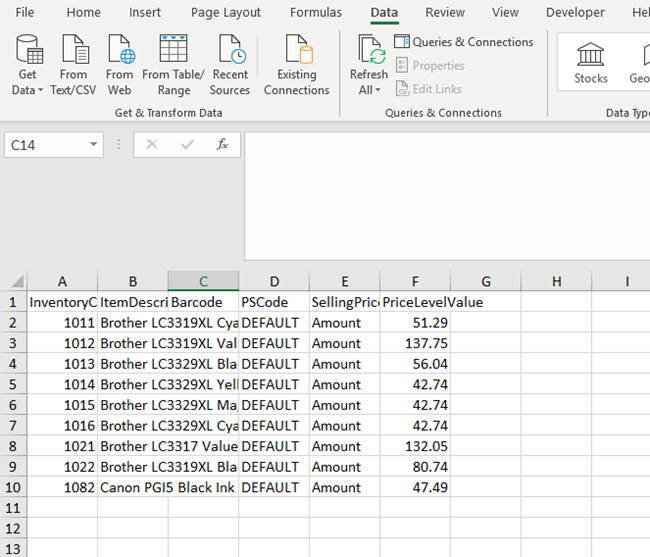
Task: Click the Refresh All icon
Action: (x=369, y=51)
